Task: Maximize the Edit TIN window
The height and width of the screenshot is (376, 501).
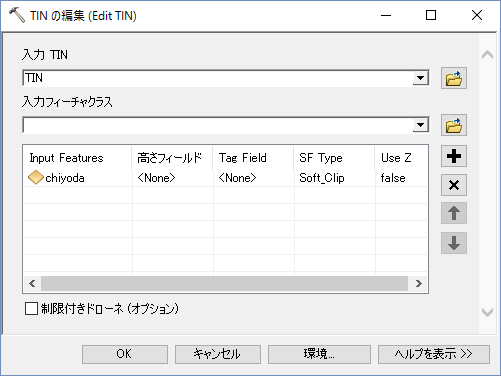Action: click(x=431, y=15)
